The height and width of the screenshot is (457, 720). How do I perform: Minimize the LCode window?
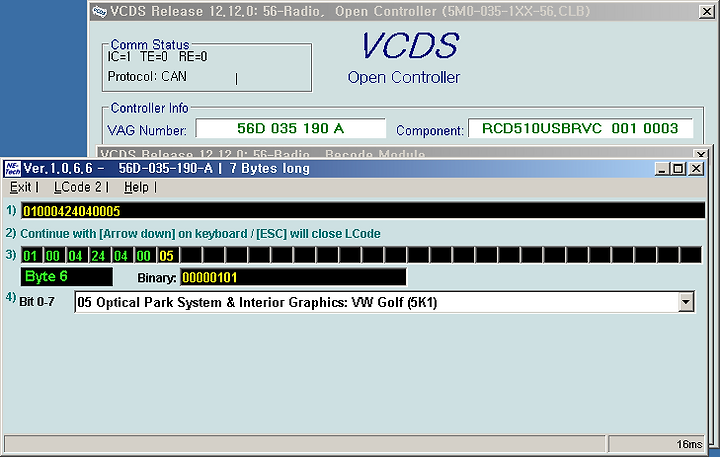(x=662, y=169)
